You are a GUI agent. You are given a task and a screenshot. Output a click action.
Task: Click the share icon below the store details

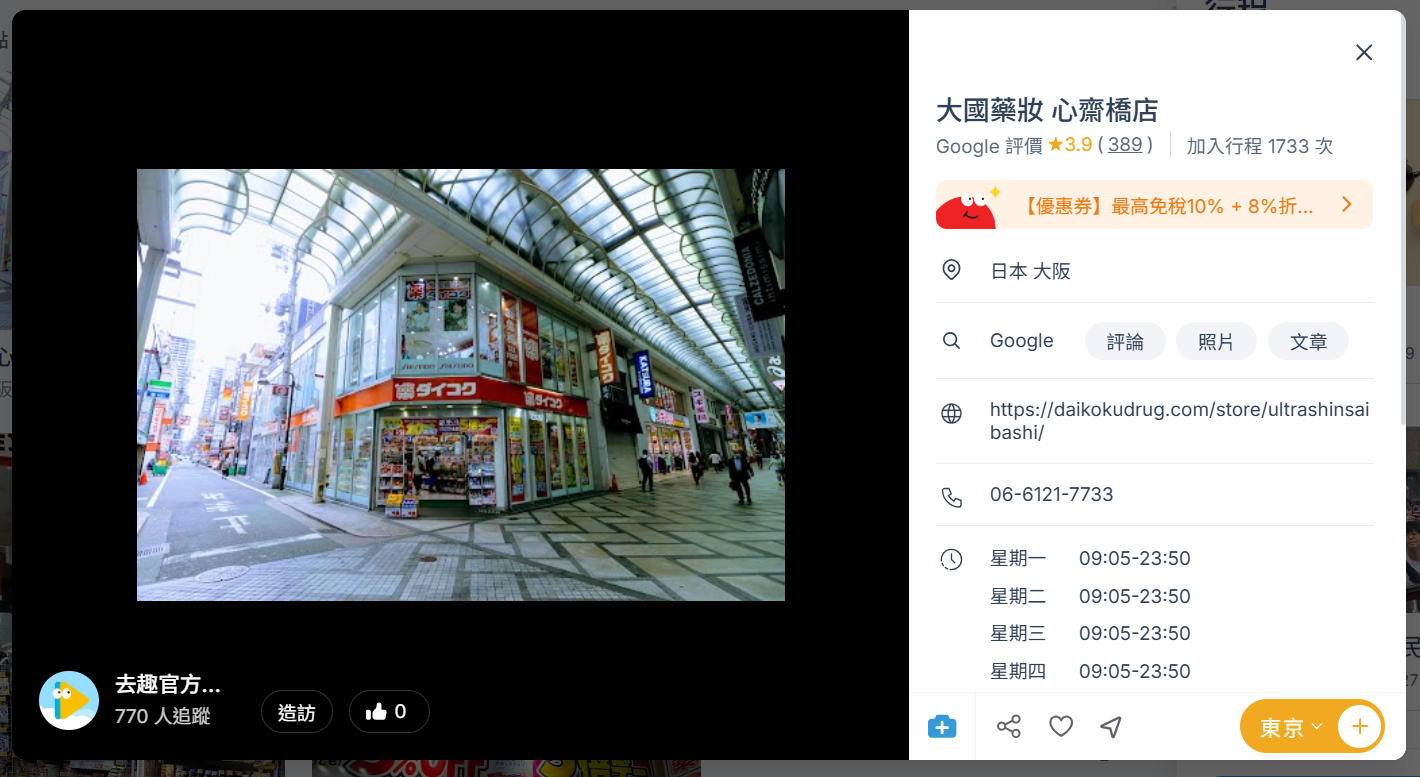coord(1009,727)
